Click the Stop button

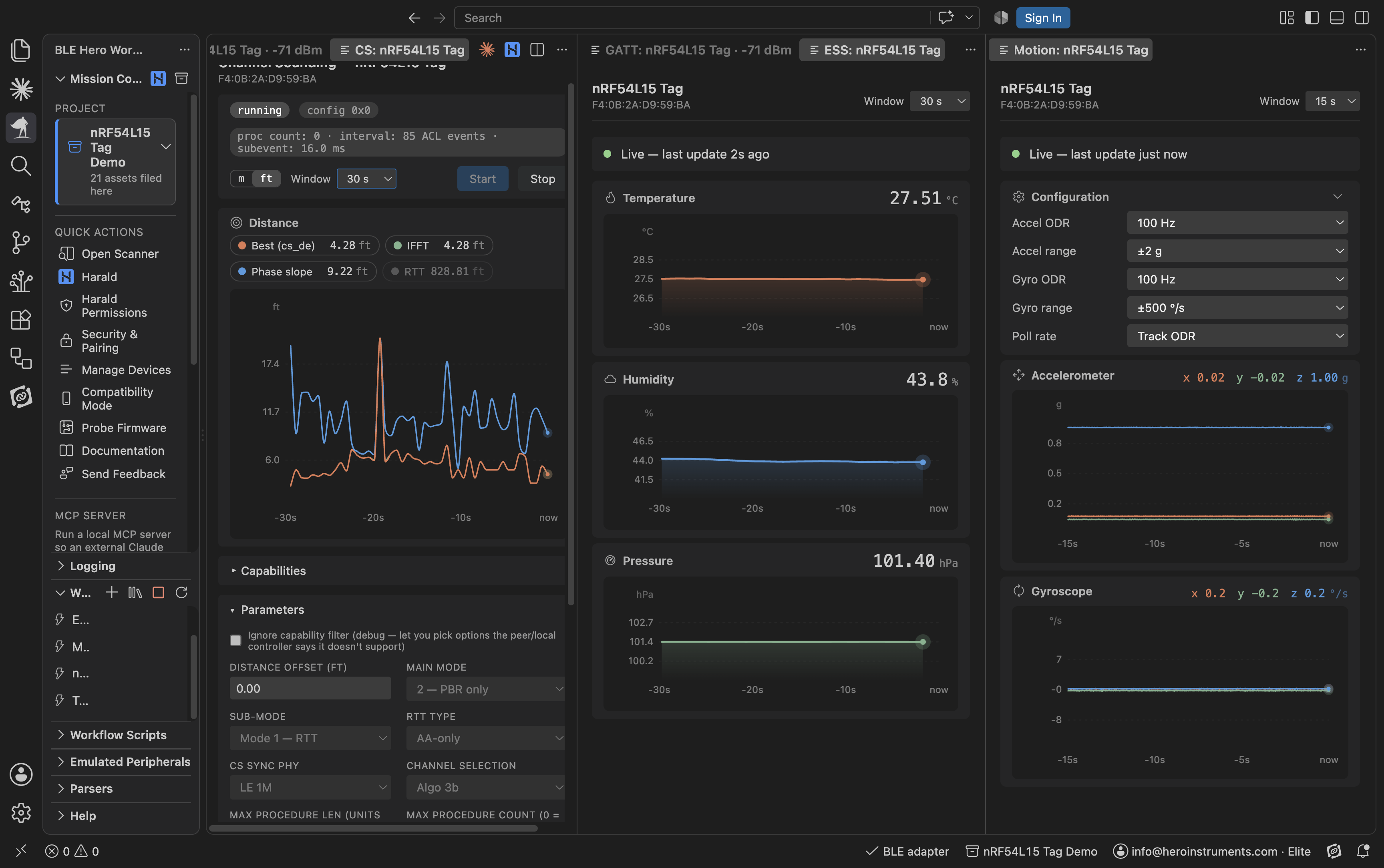click(542, 179)
